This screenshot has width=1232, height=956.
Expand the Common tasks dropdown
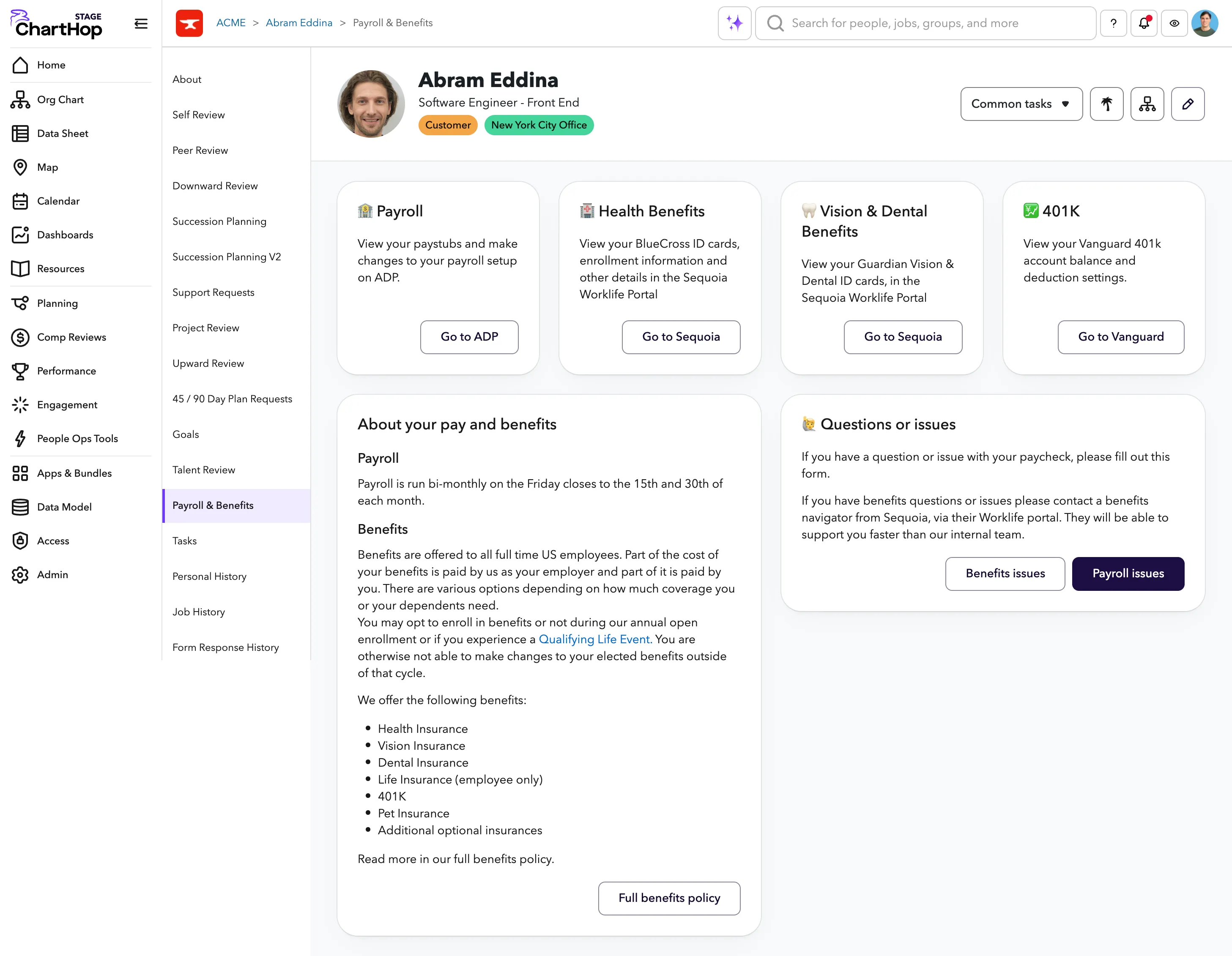1021,104
